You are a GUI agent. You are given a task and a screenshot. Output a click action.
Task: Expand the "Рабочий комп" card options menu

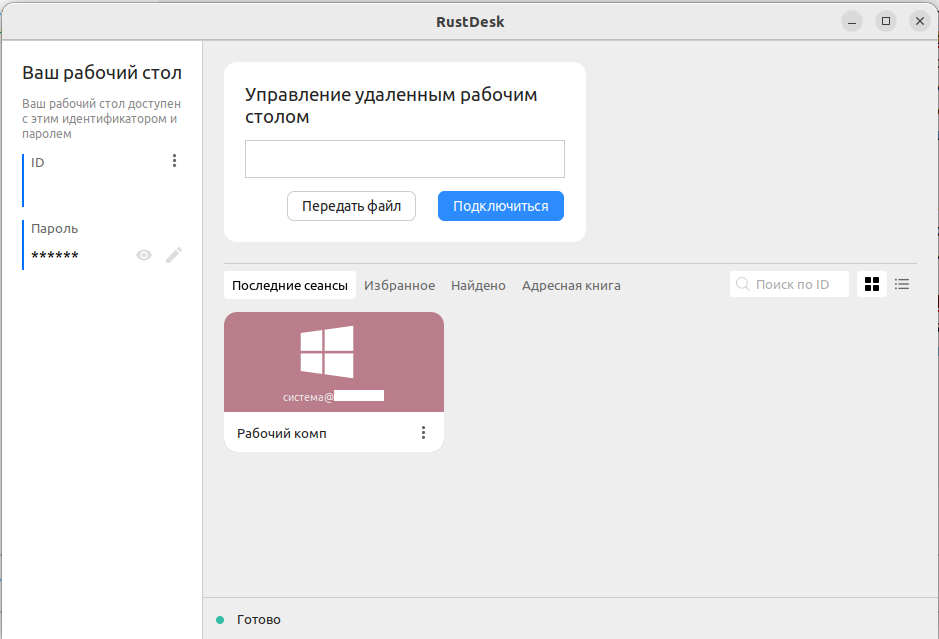point(423,433)
